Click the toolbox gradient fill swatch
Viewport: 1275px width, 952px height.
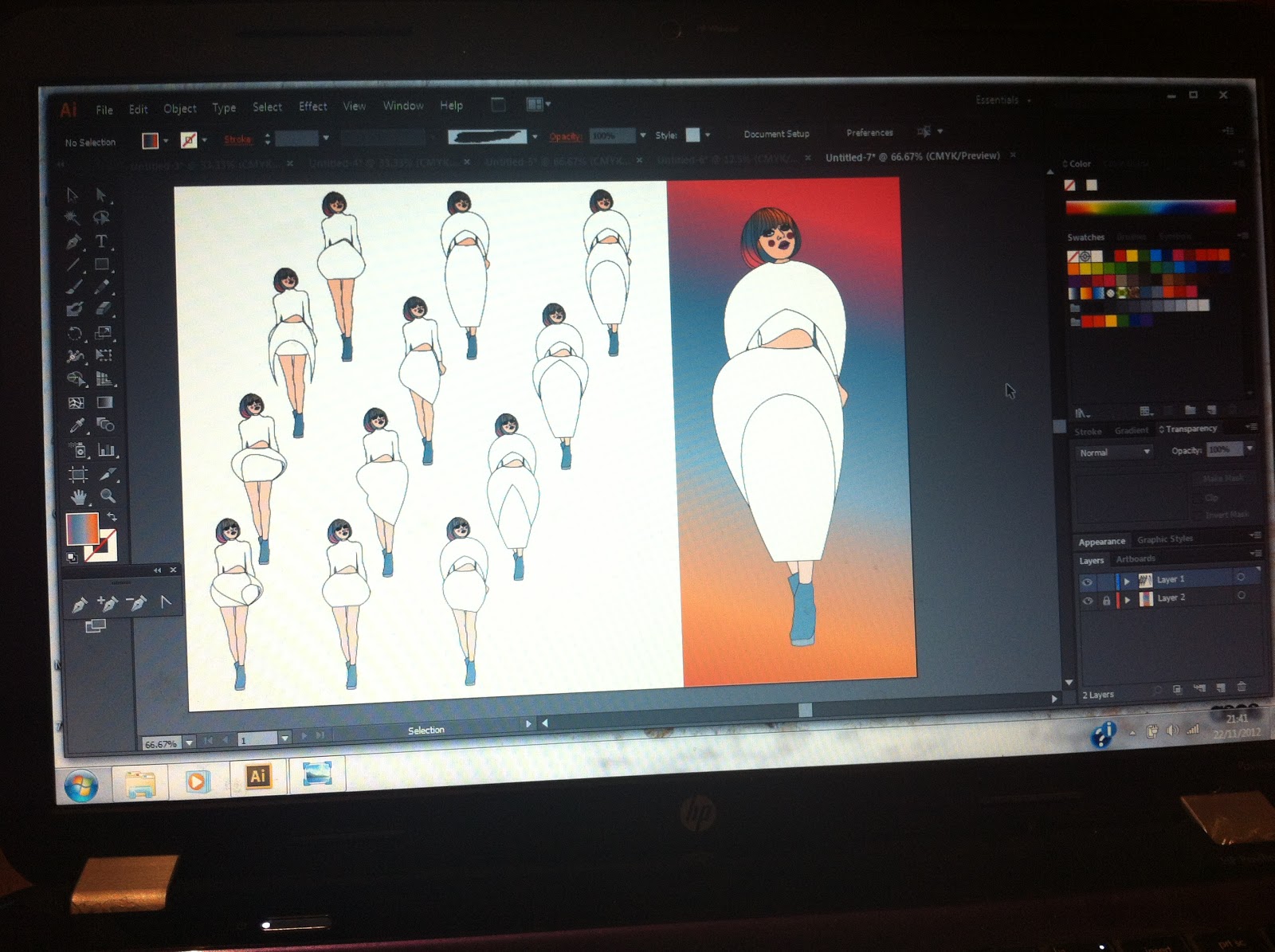81,529
